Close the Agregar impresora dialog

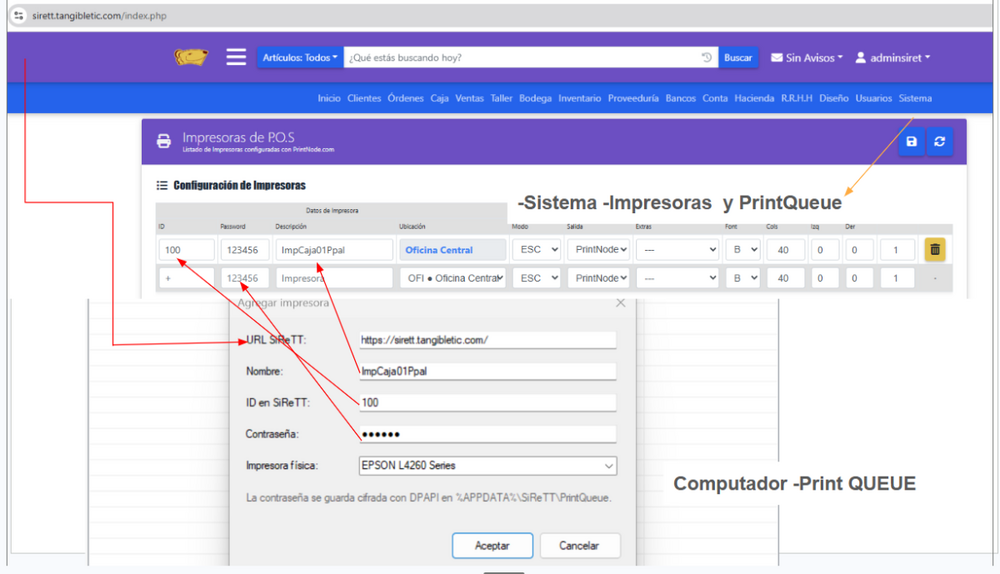click(621, 303)
